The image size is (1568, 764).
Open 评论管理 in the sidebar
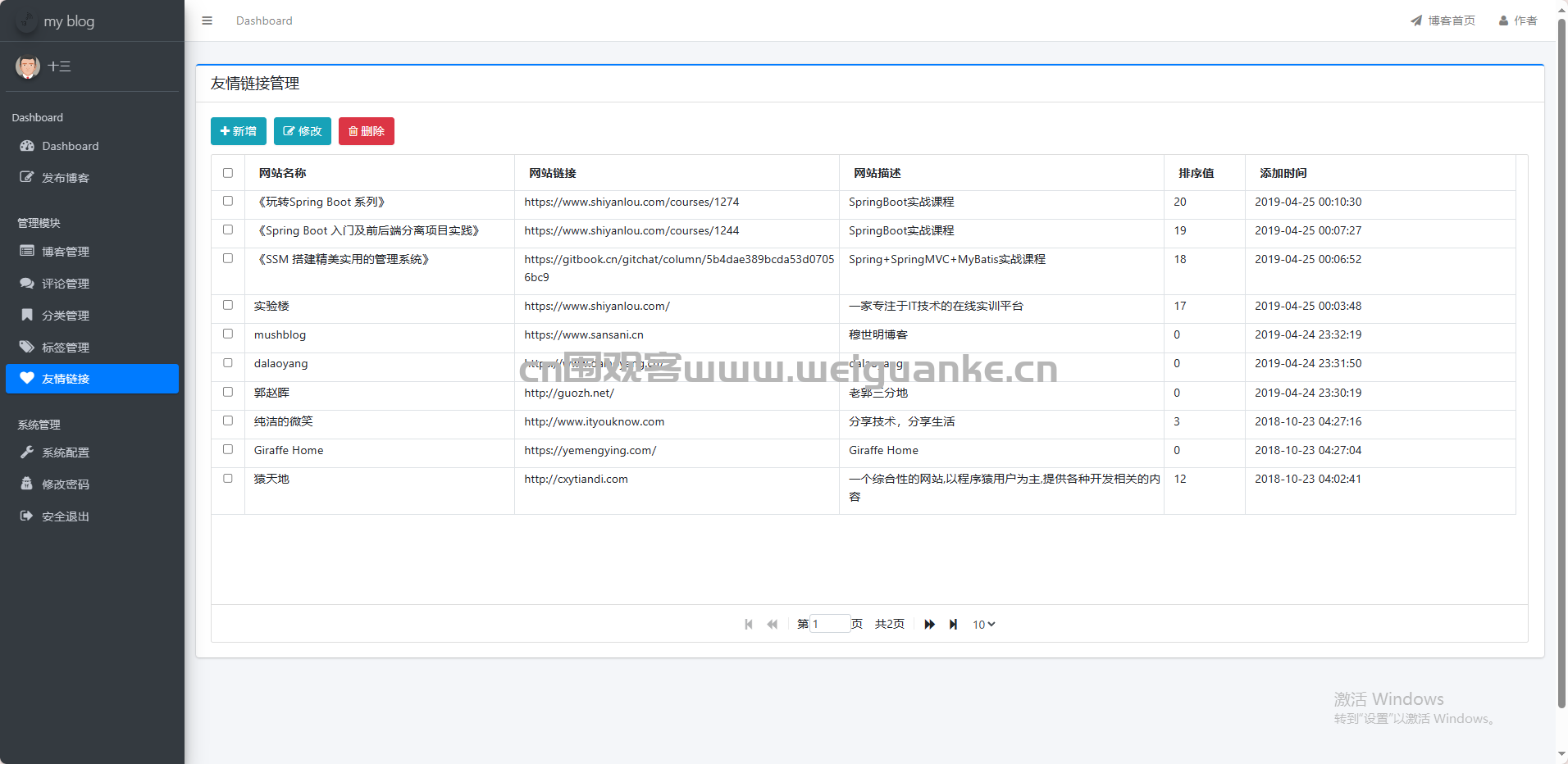92,283
